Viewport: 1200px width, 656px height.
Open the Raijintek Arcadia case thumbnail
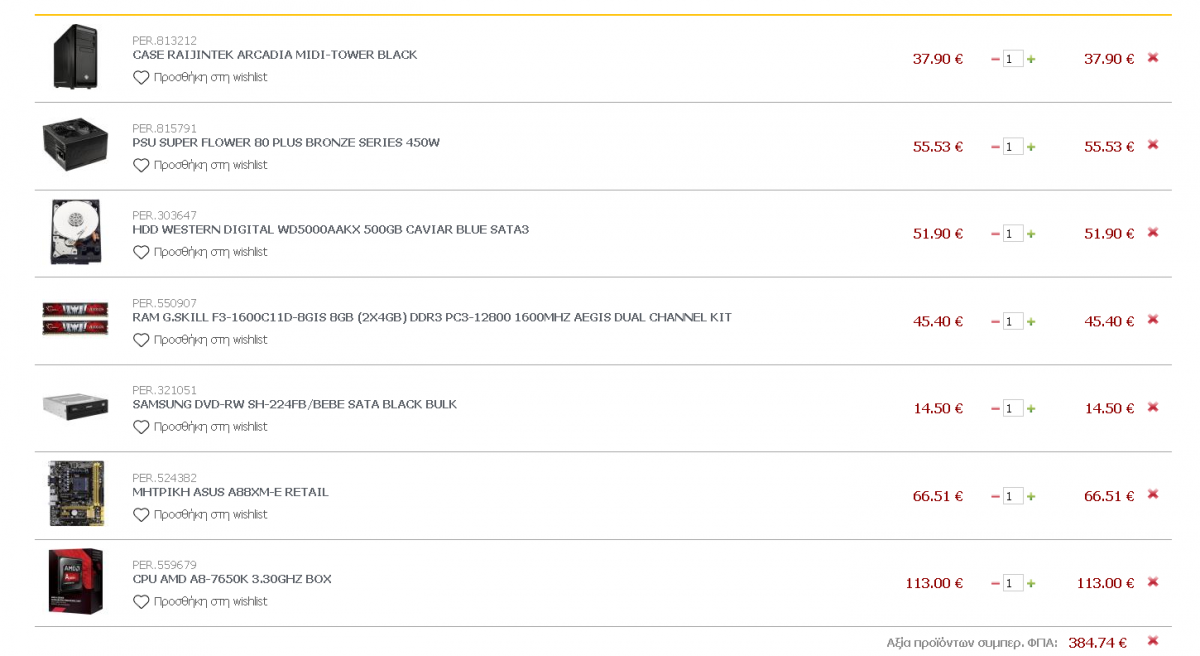pos(75,57)
